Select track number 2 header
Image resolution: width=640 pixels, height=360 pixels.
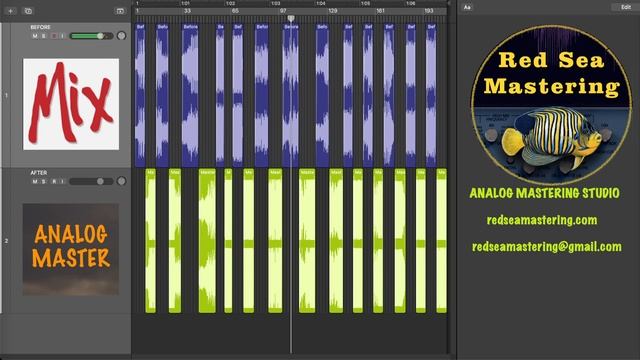tap(6, 241)
